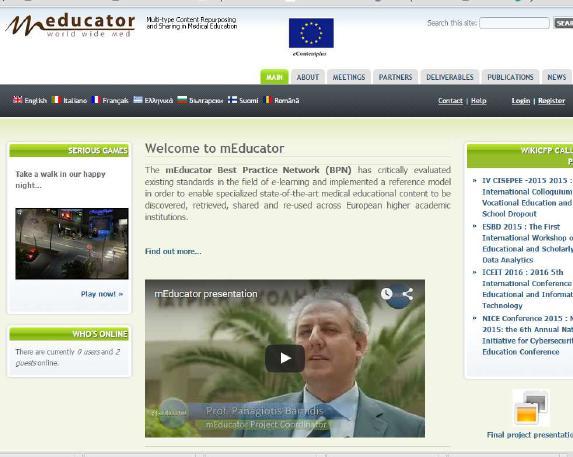Viewport: 573px width, 457px height.
Task: Click the WikiCFP calls panel header
Action: pyautogui.click(x=520, y=156)
